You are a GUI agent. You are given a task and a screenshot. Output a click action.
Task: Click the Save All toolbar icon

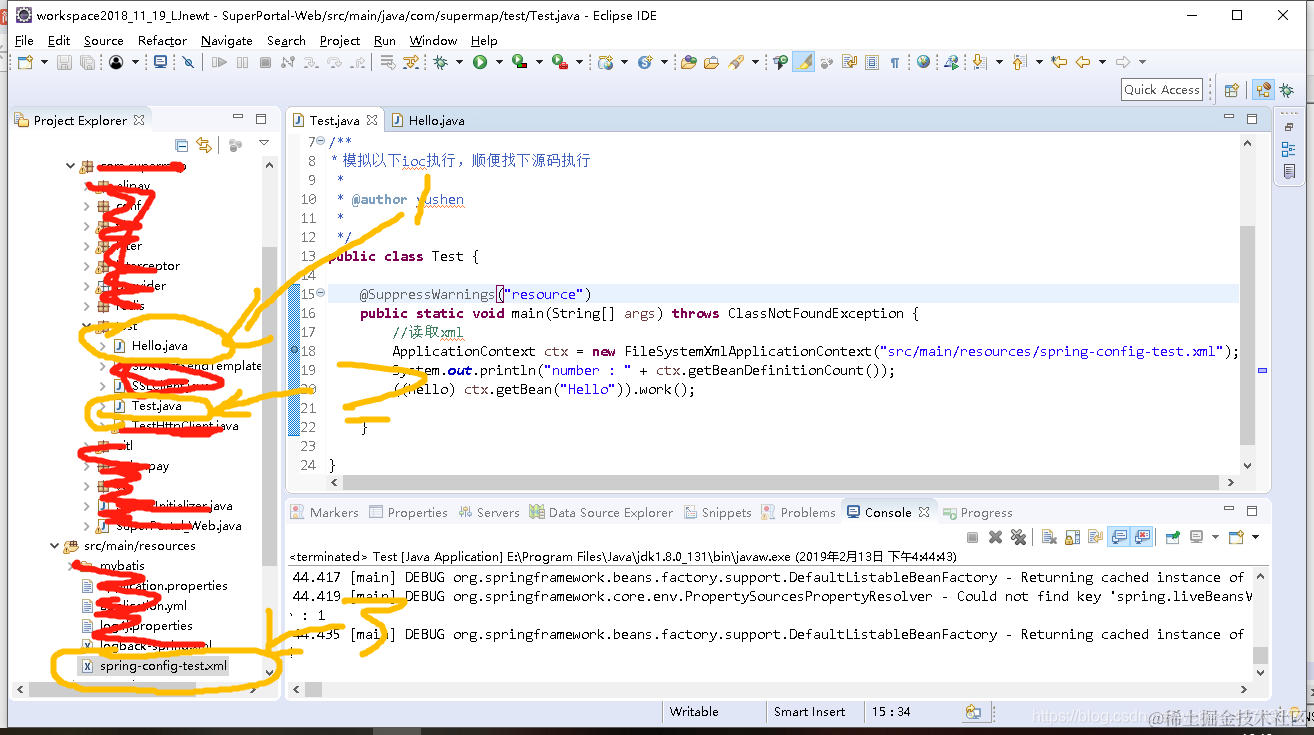click(87, 62)
